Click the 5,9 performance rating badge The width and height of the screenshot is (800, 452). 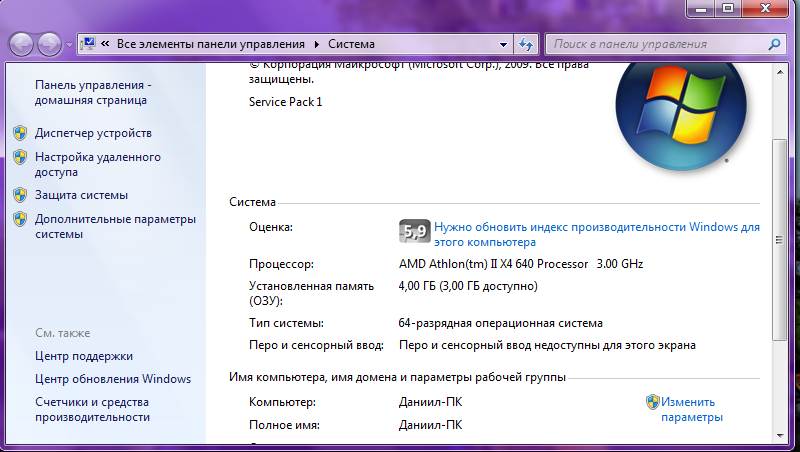coord(414,232)
